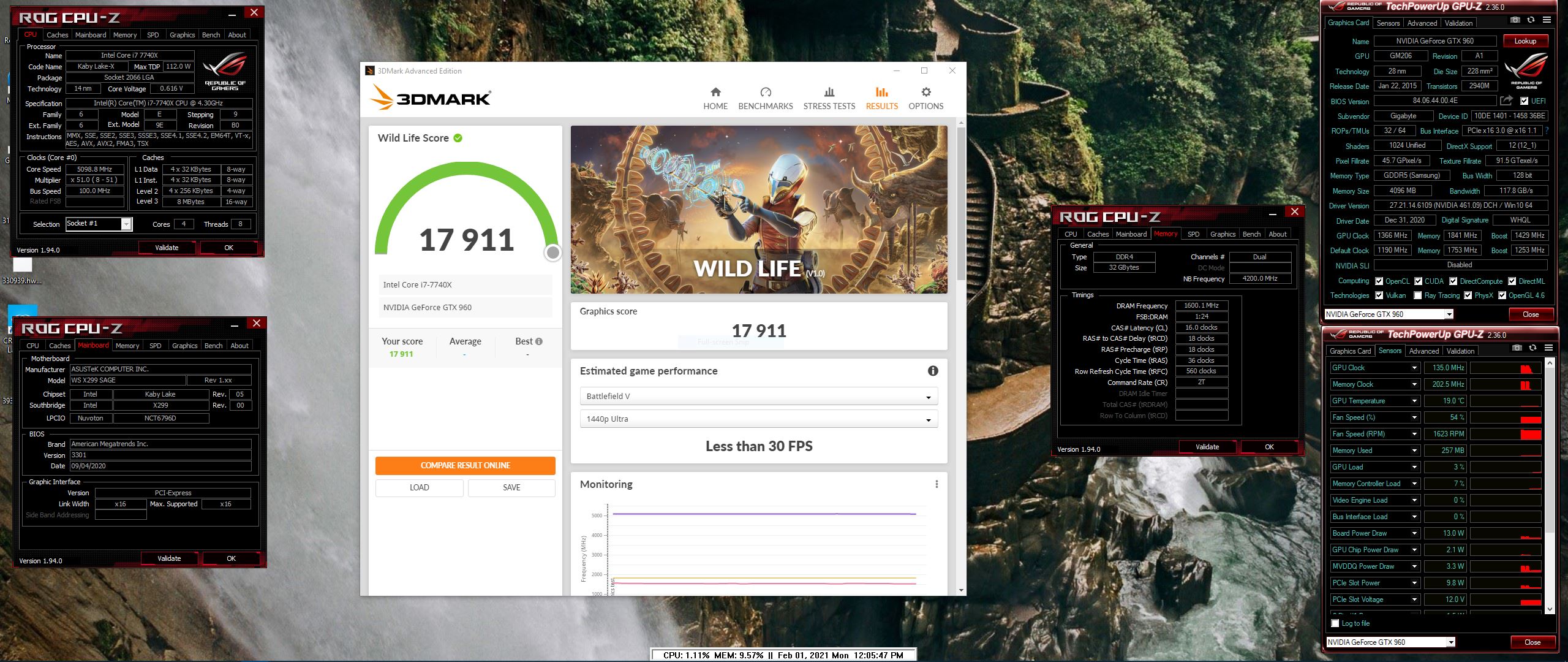This screenshot has width=1568, height=662.
Task: Toggle the Vulkan checkbox
Action: (1379, 295)
